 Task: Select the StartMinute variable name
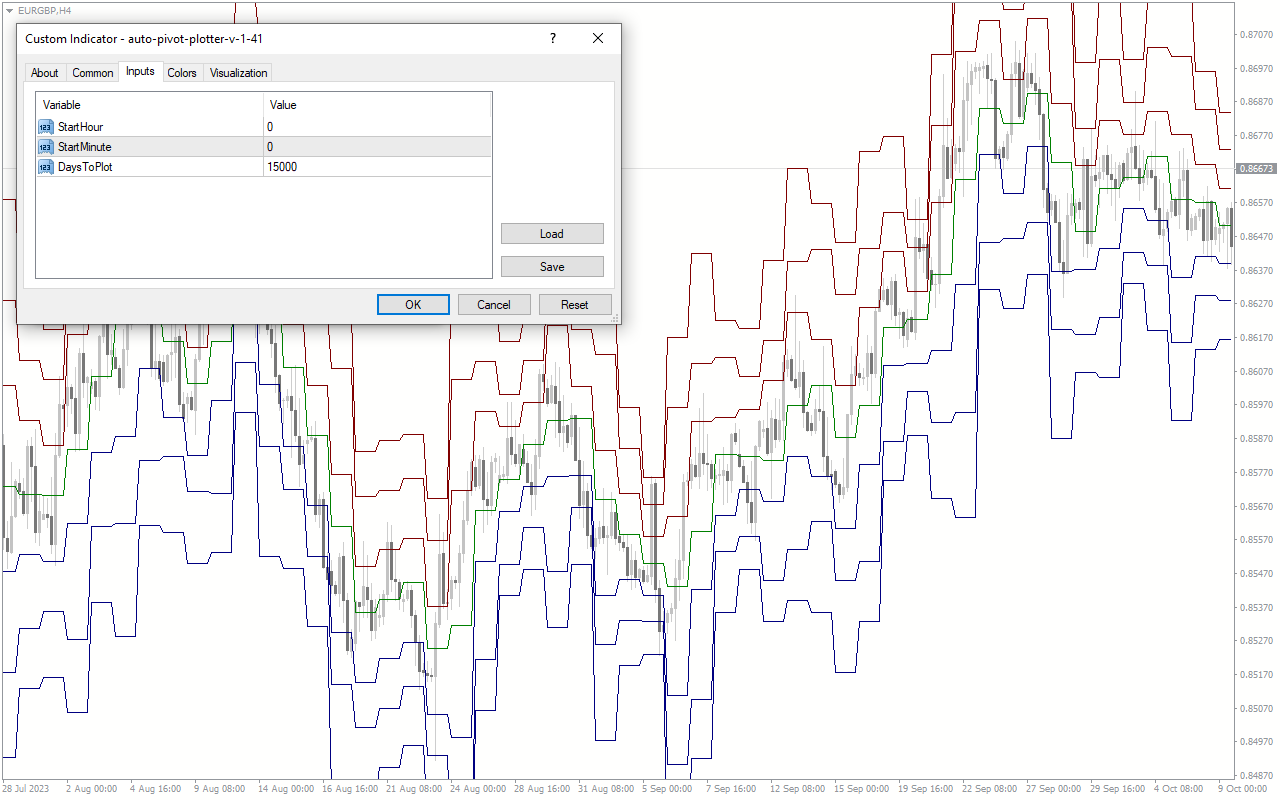coord(85,147)
